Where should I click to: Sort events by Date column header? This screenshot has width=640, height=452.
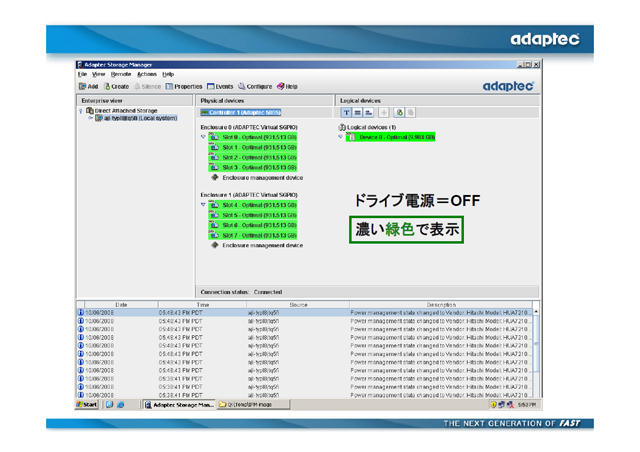coord(121,305)
